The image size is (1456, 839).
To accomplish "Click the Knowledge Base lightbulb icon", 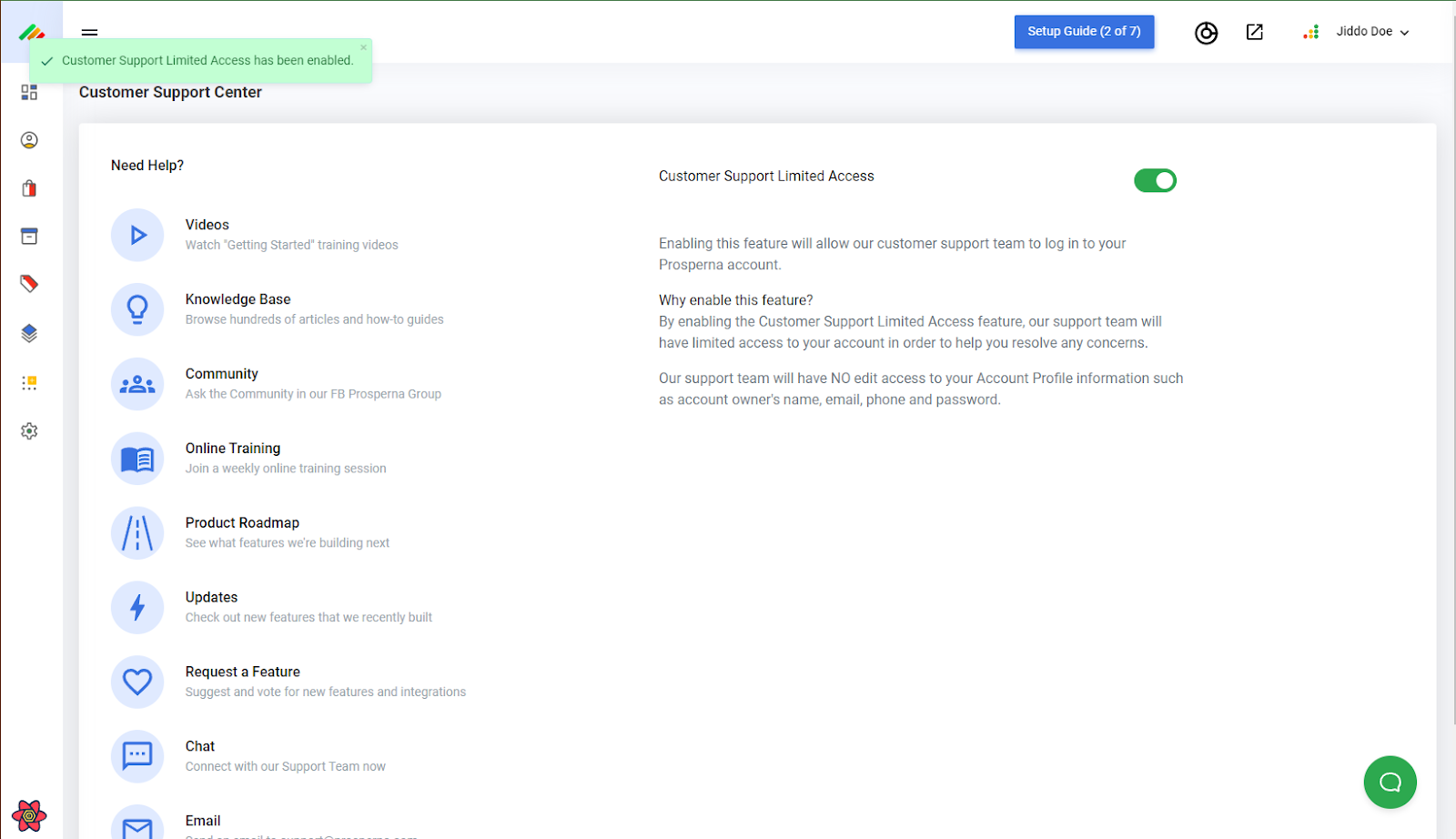I will click(137, 309).
